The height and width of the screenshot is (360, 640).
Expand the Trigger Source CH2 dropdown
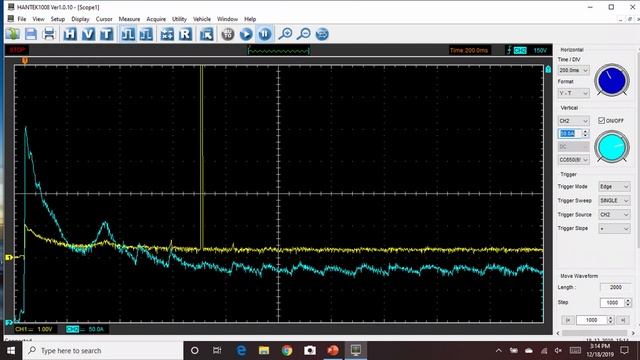tap(614, 215)
